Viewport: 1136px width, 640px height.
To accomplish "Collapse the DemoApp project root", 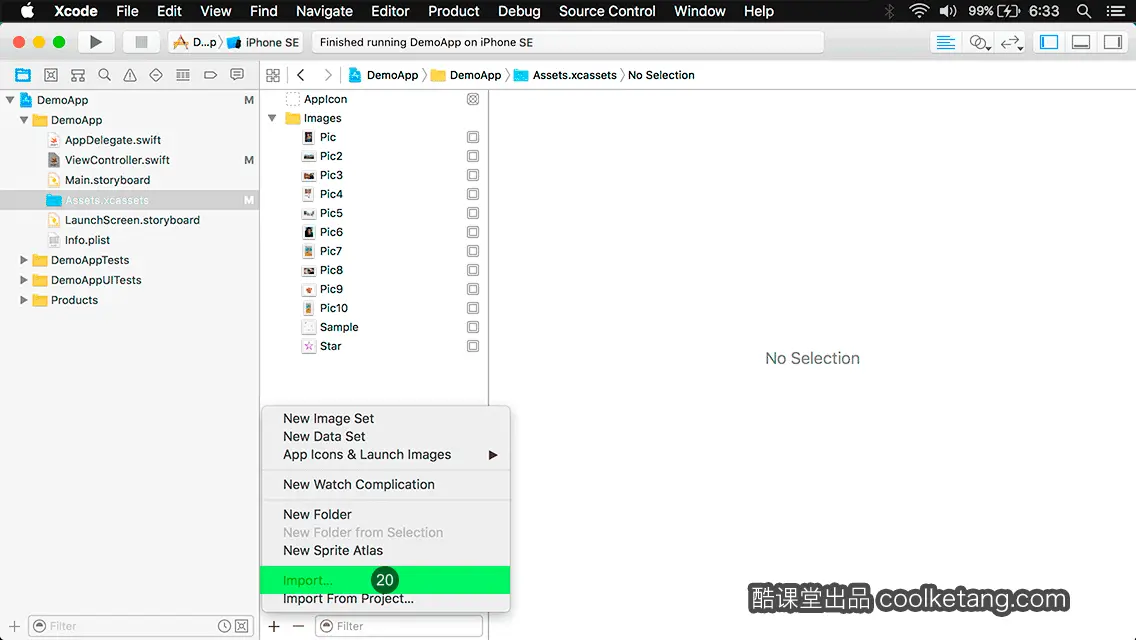I will coord(10,100).
